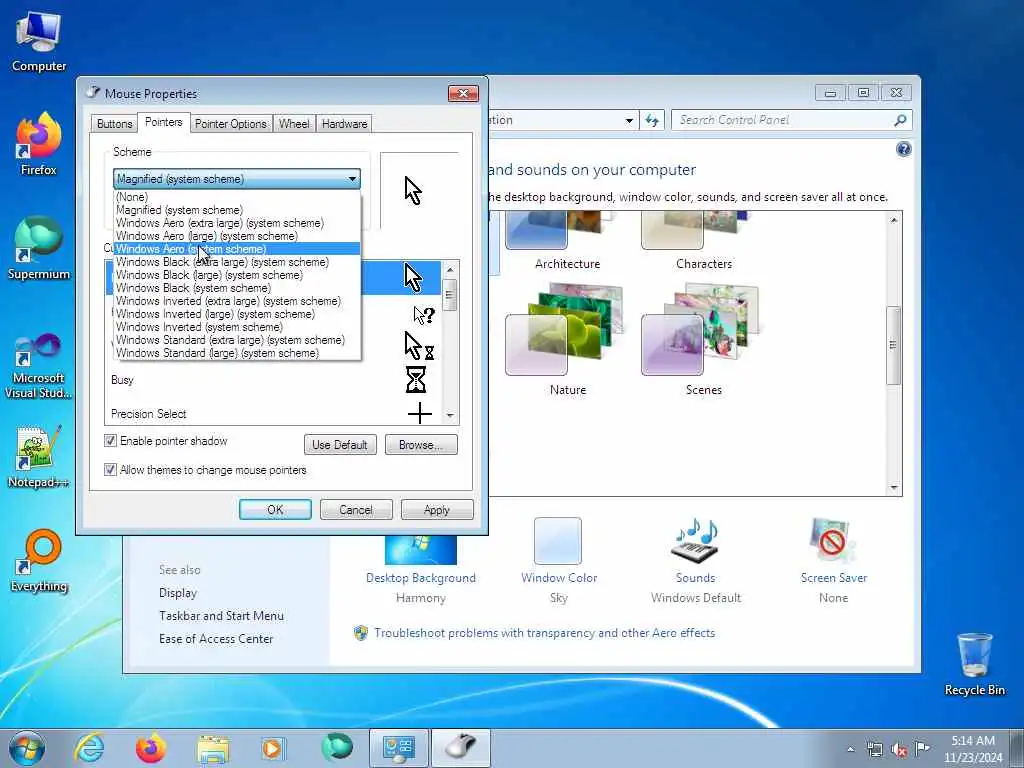Choose Windows Inverted (large) scheme

(x=236, y=314)
